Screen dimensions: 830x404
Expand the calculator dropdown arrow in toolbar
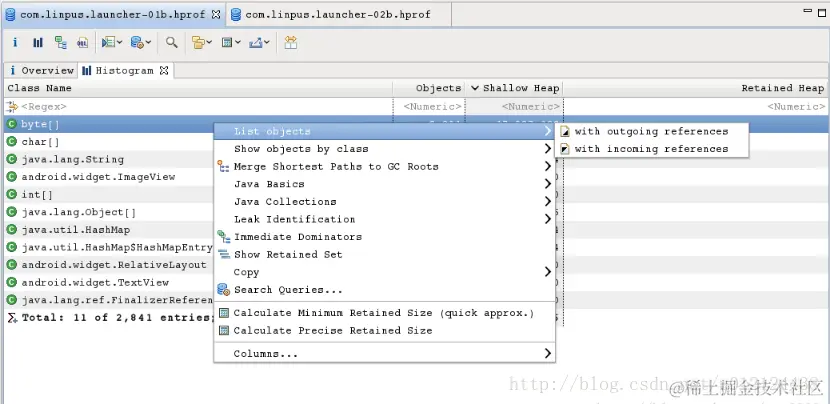click(x=238, y=42)
